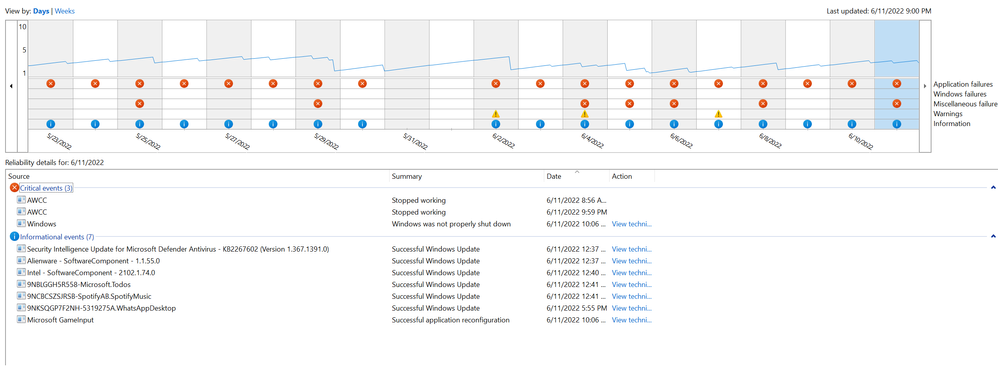The height and width of the screenshot is (389, 998).
Task: Select the 5/31/2022 chart column
Action: (x=407, y=75)
